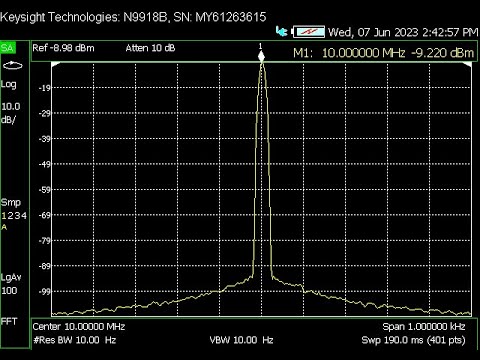Click the Smp detector label

point(11,203)
